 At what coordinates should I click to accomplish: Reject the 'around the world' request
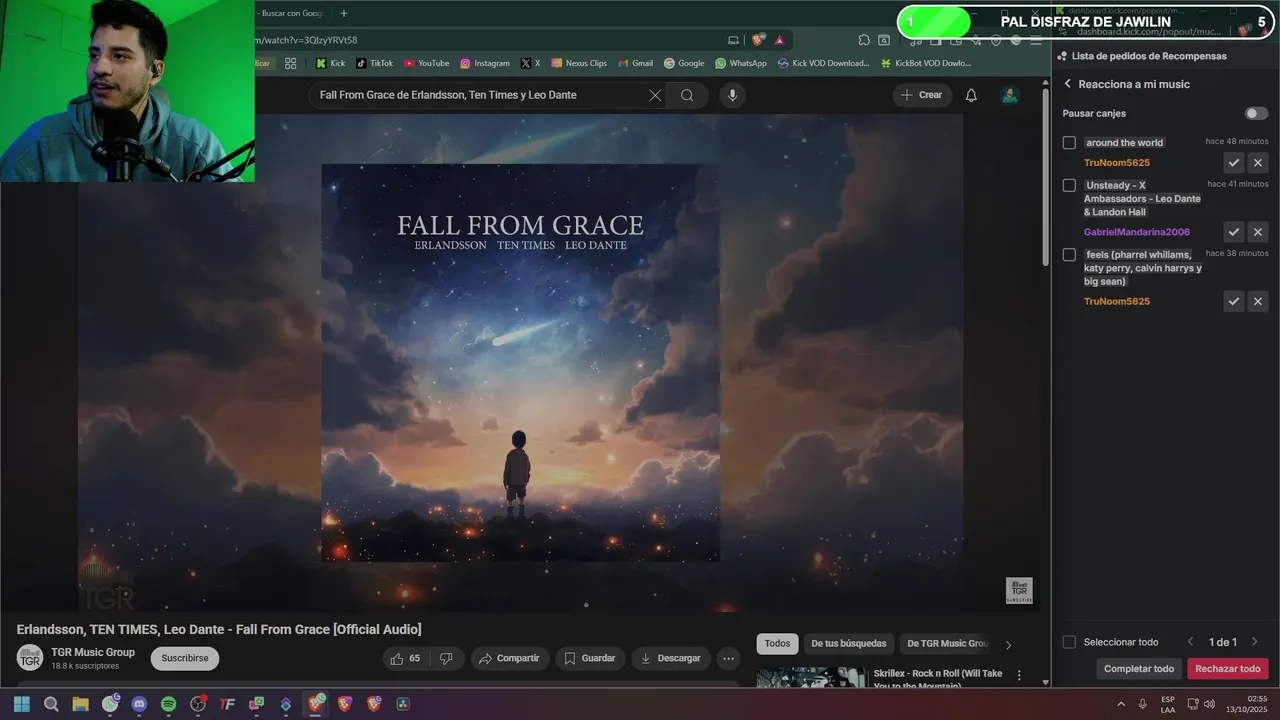coord(1258,162)
